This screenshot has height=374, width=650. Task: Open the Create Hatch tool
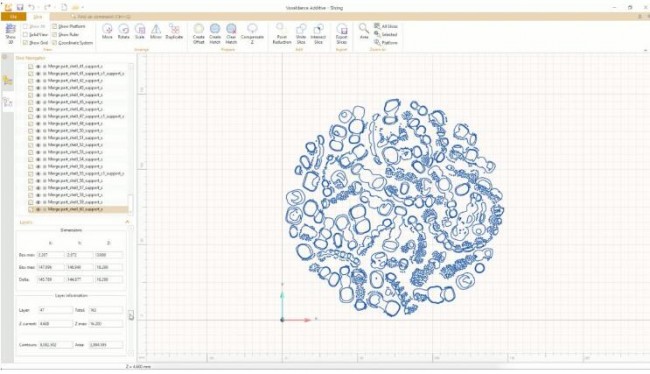(x=215, y=34)
